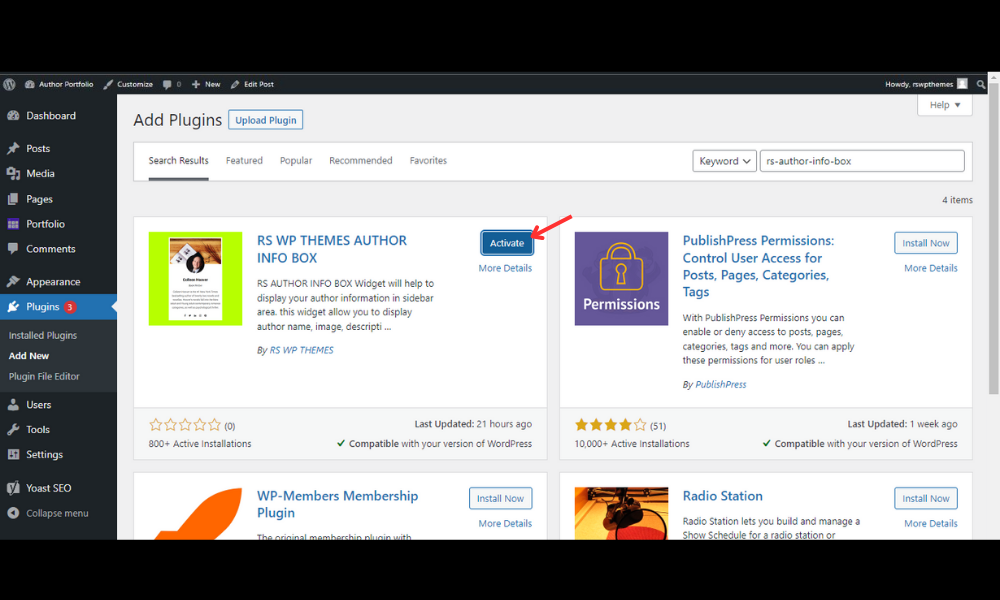Viewport: 1000px width, 600px height.
Task: Click the Yoast SEO icon
Action: coord(13,488)
